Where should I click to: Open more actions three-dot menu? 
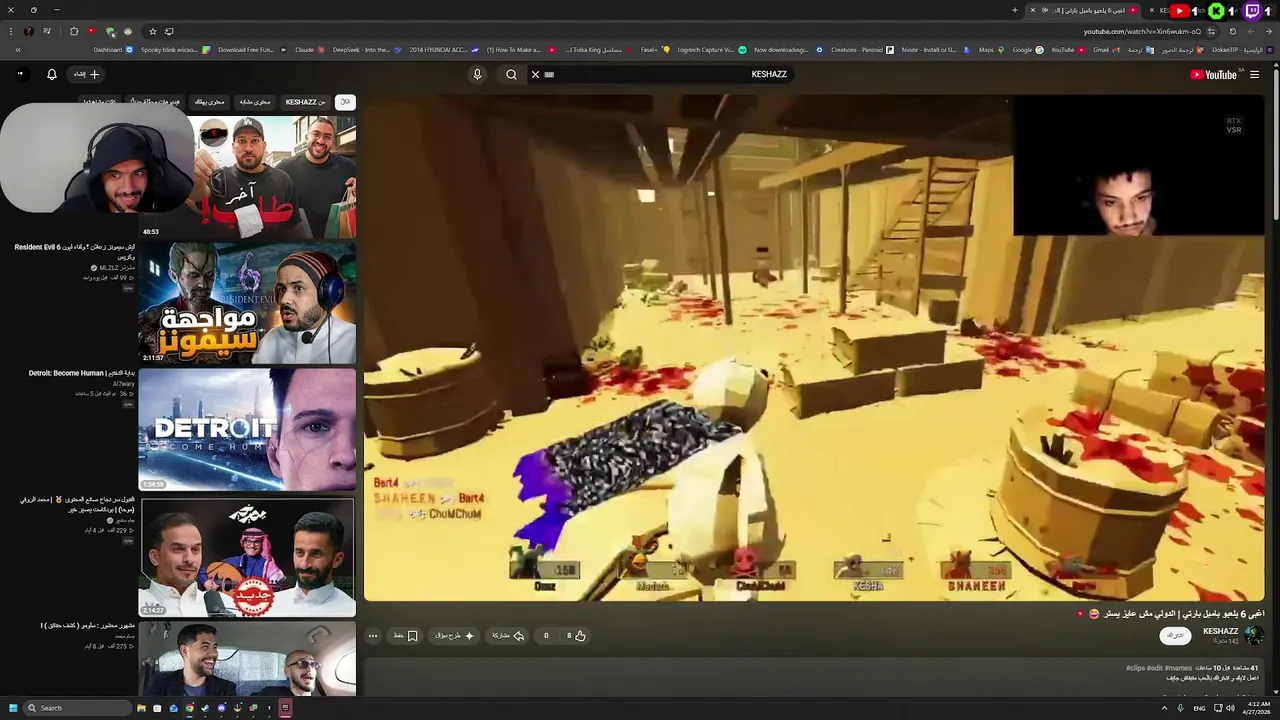point(373,636)
